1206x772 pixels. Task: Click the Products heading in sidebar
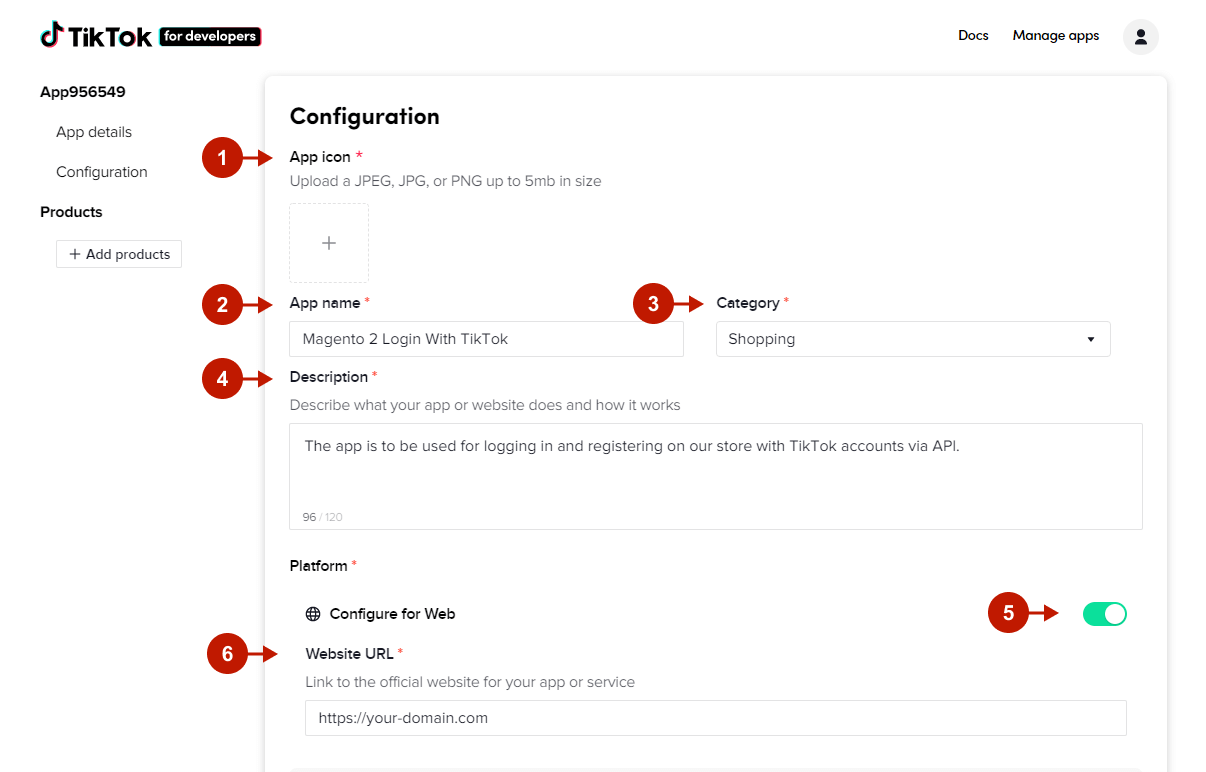click(x=71, y=212)
